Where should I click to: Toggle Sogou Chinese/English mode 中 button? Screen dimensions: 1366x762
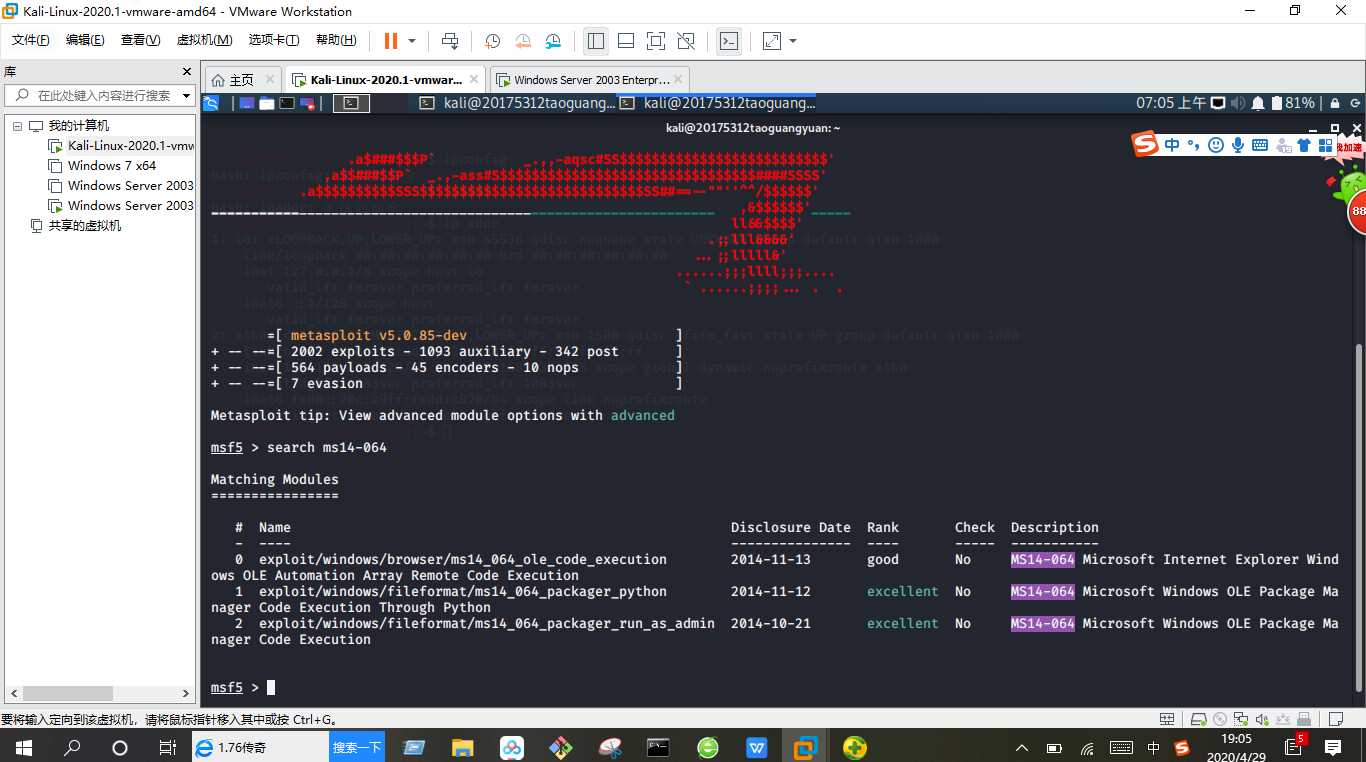click(1172, 145)
